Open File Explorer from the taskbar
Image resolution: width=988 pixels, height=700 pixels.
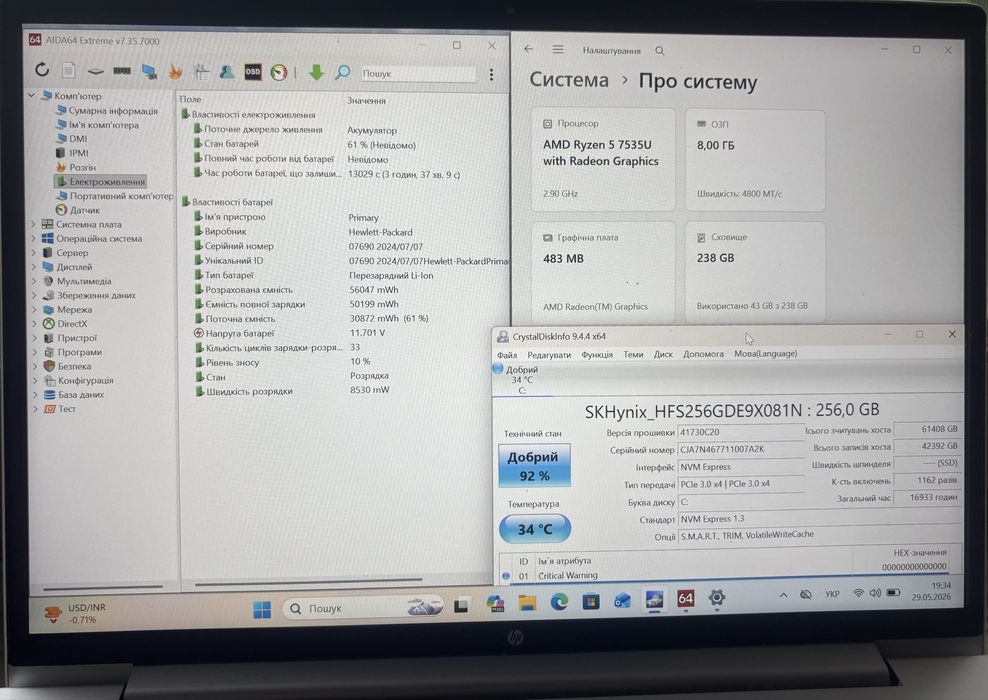tap(527, 604)
